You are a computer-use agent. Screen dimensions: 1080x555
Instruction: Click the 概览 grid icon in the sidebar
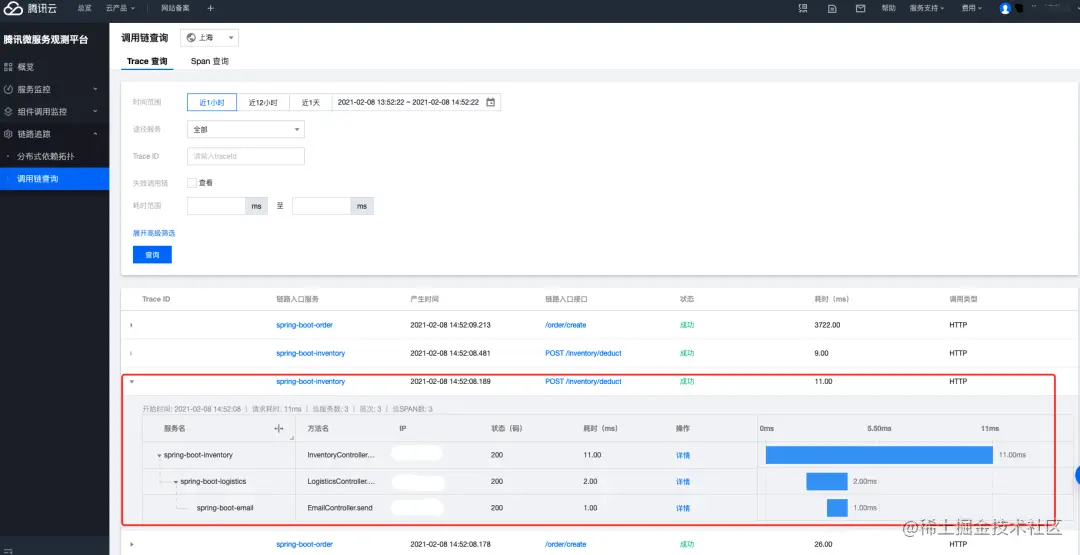8,67
